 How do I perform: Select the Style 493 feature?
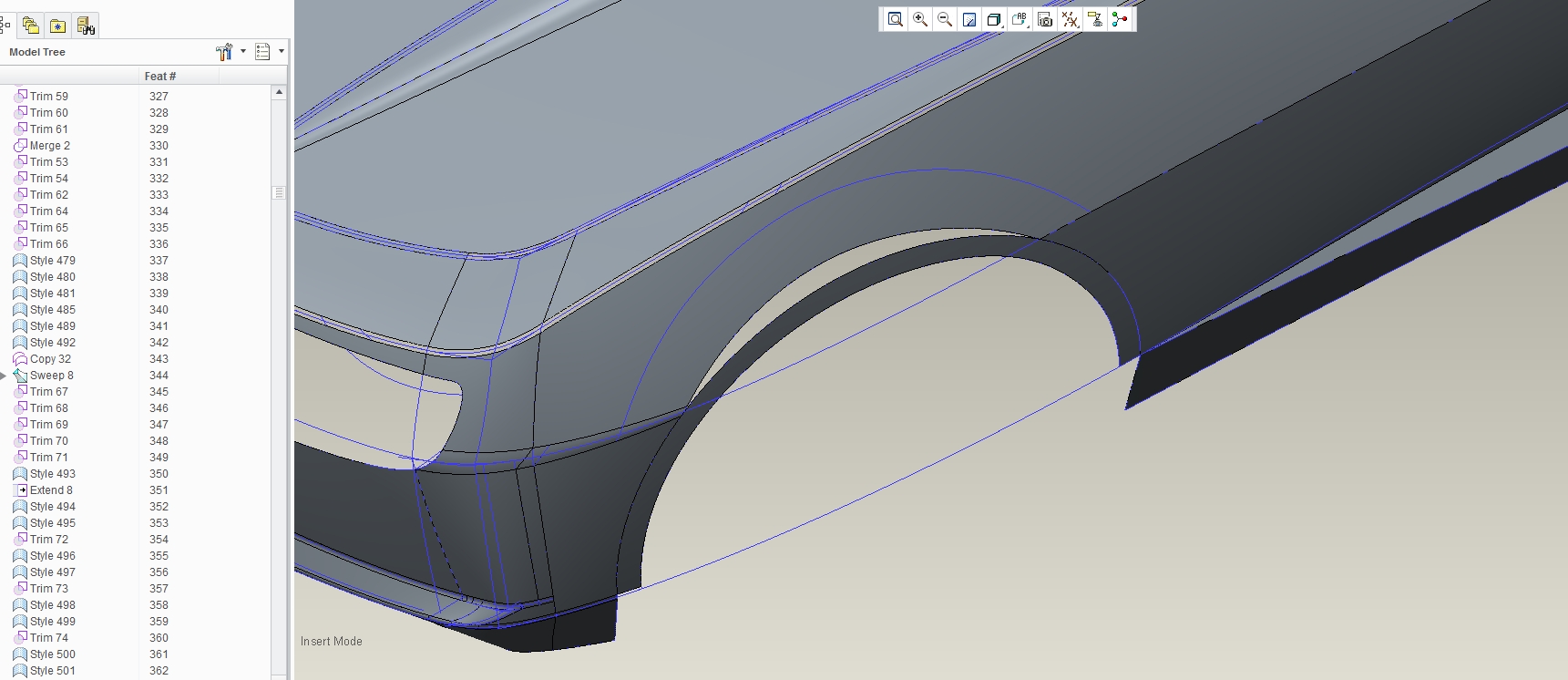pyautogui.click(x=52, y=474)
